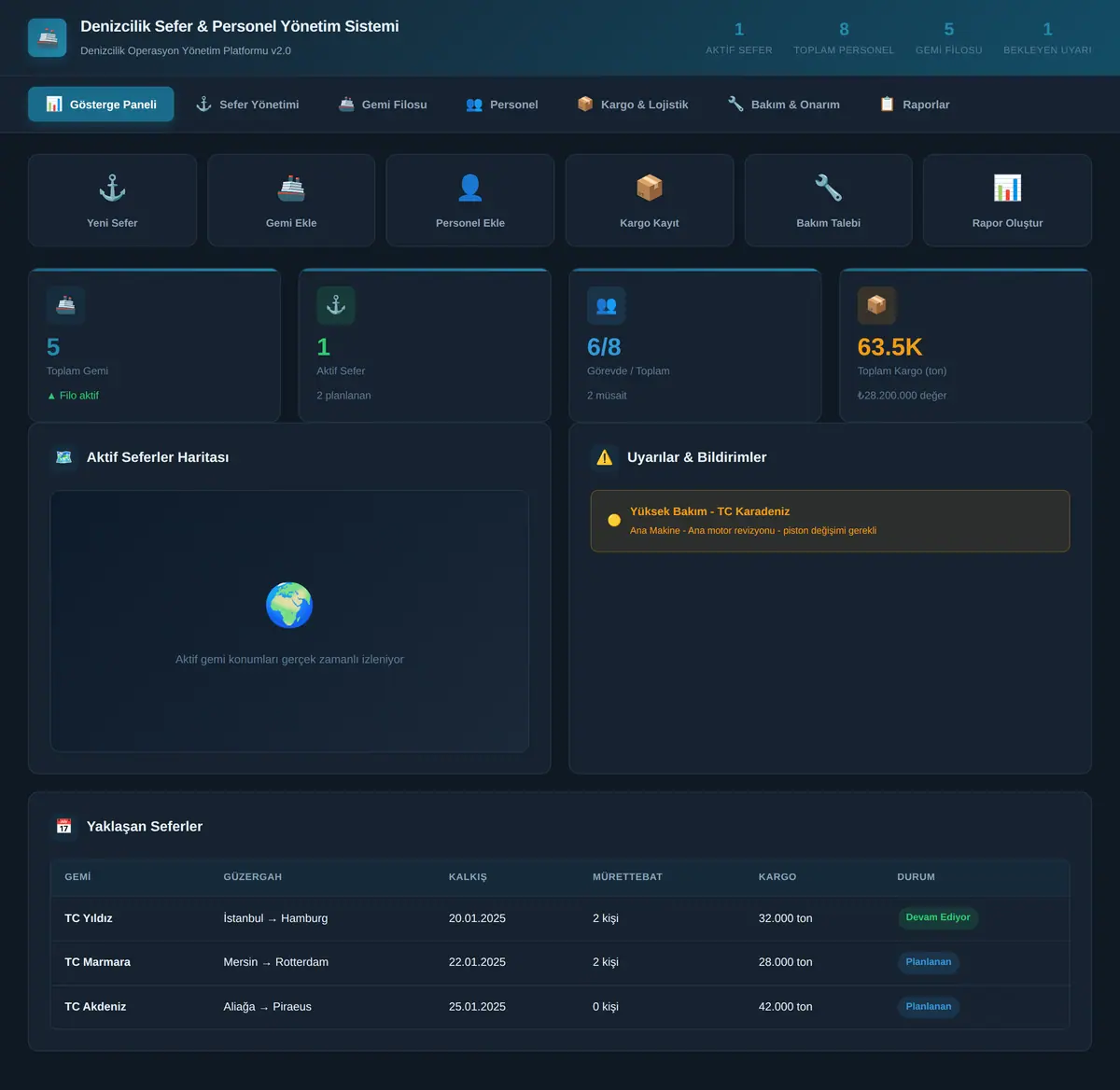1120x1090 pixels.
Task: Click the package icon above Kargo Kayıt
Action: (650, 189)
